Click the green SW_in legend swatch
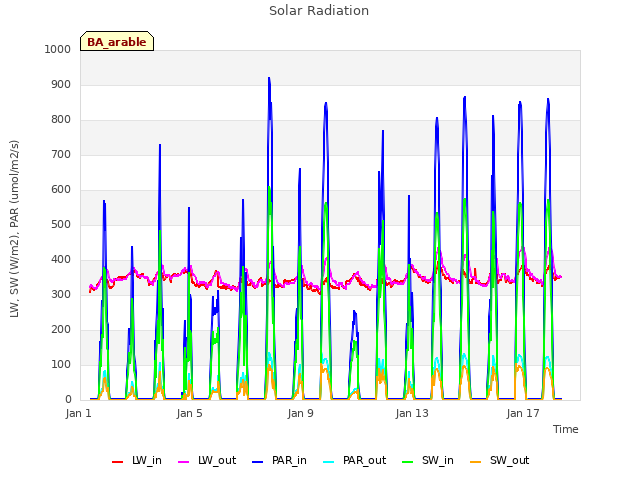 pyautogui.click(x=408, y=462)
